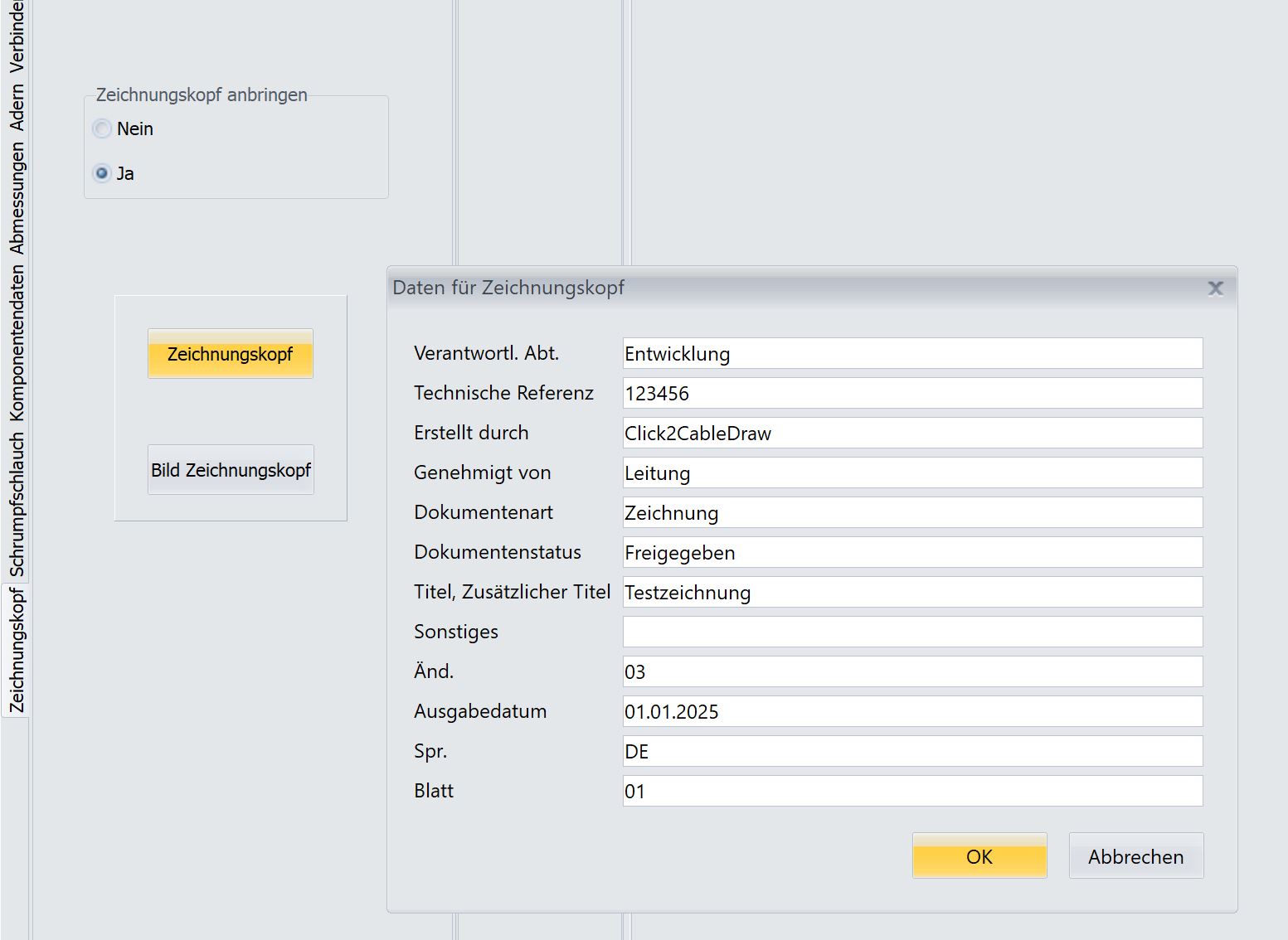Click the Verantwortl. Abt. input field
Viewport: 1288px width, 940px height.
pos(912,354)
